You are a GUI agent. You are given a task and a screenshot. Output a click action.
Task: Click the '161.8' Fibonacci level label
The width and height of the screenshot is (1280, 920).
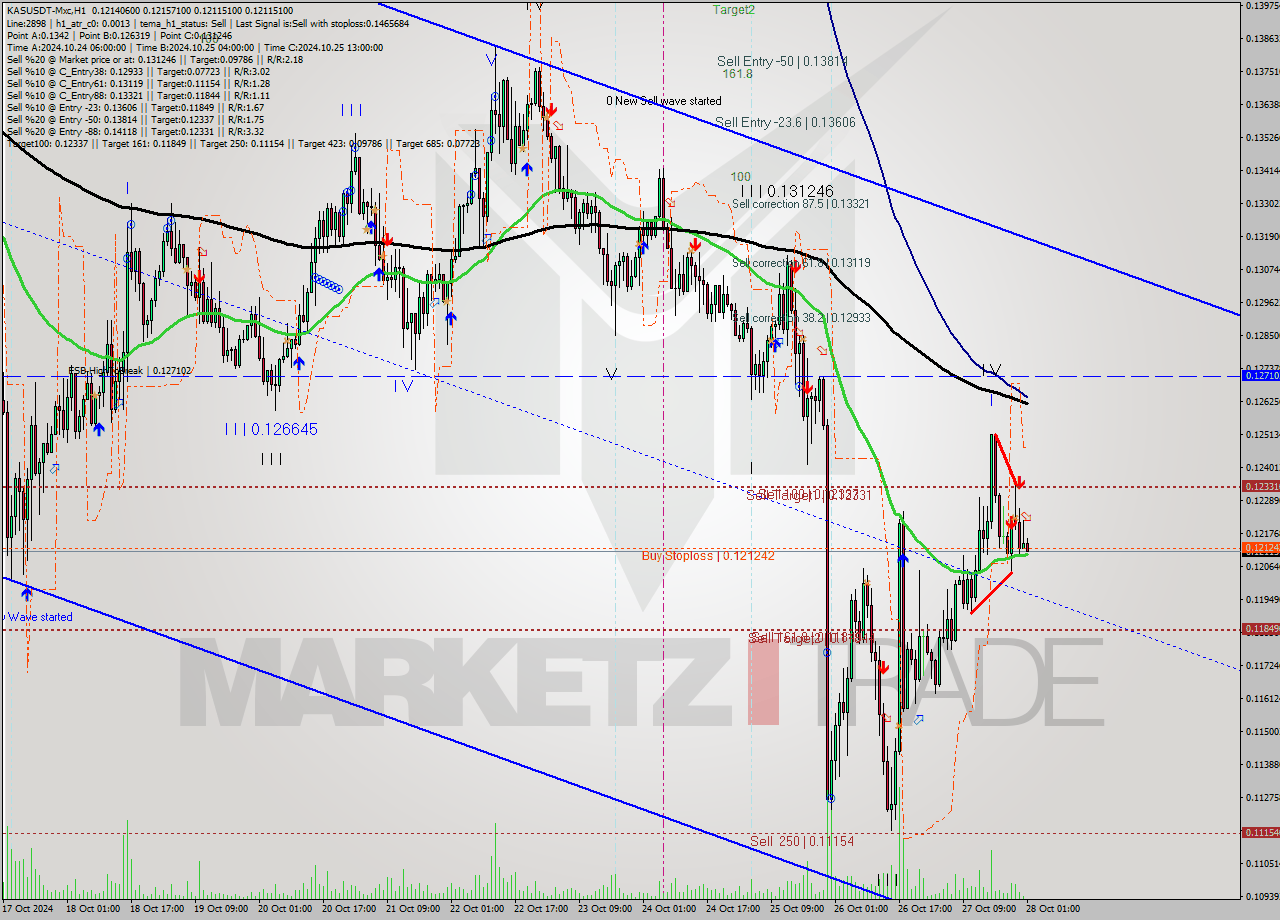click(736, 74)
